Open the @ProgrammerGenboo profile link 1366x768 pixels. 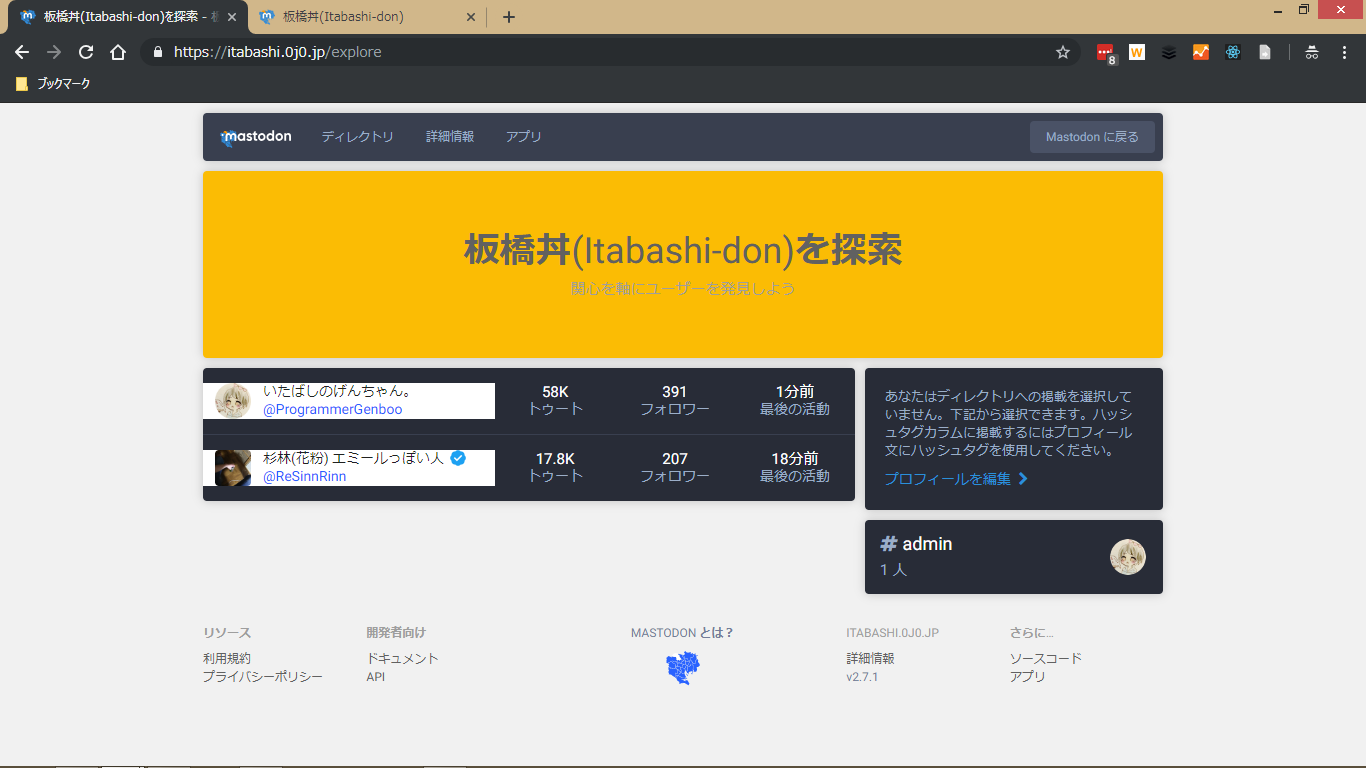332,409
